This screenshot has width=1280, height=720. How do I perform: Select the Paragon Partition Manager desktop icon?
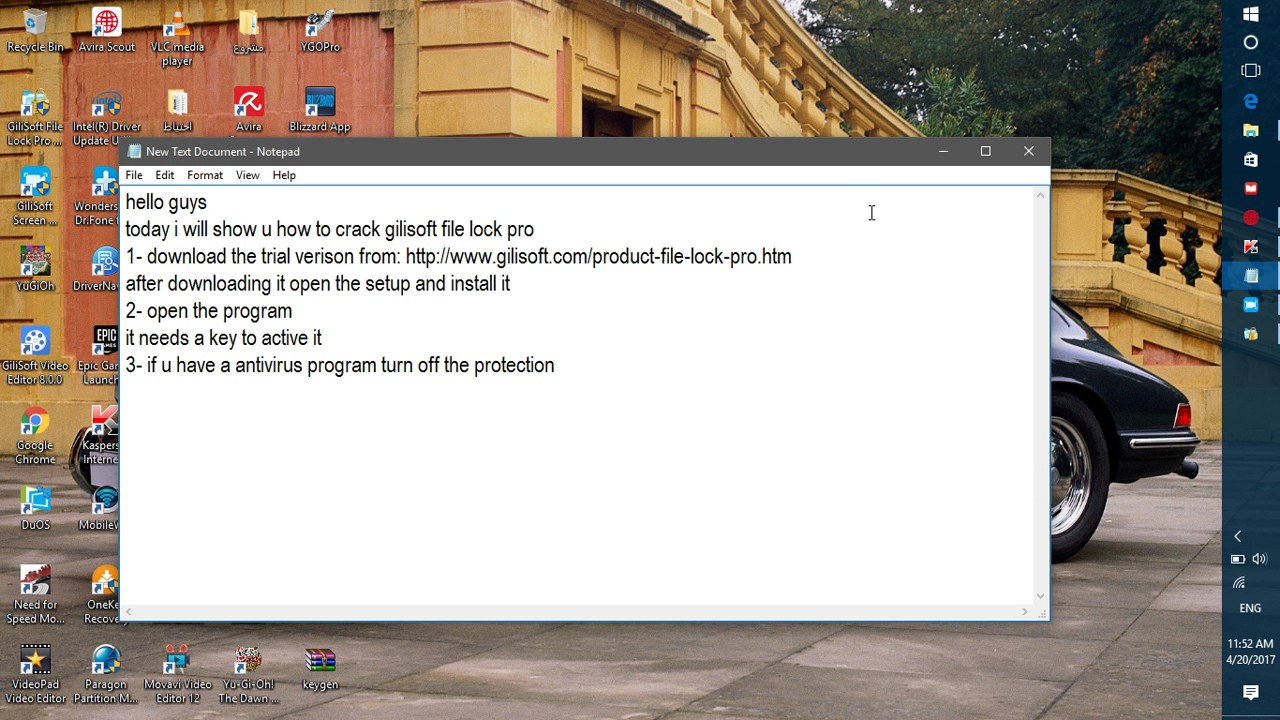tap(106, 675)
